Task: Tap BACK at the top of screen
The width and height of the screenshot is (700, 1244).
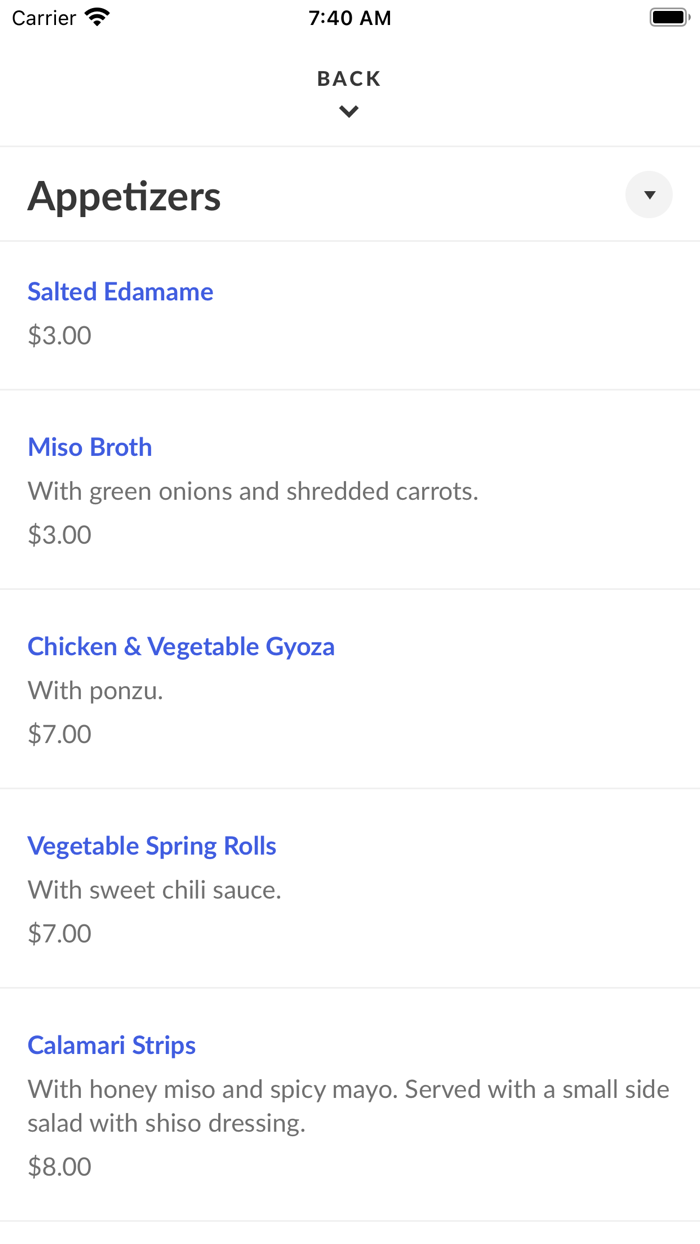Action: [x=348, y=78]
